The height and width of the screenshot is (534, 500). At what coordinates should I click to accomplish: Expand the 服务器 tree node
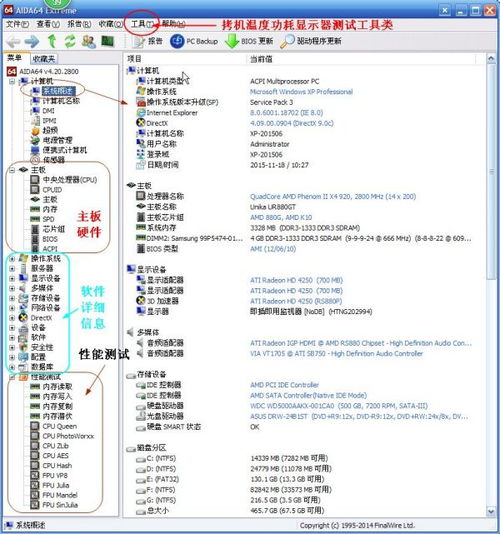click(12, 269)
